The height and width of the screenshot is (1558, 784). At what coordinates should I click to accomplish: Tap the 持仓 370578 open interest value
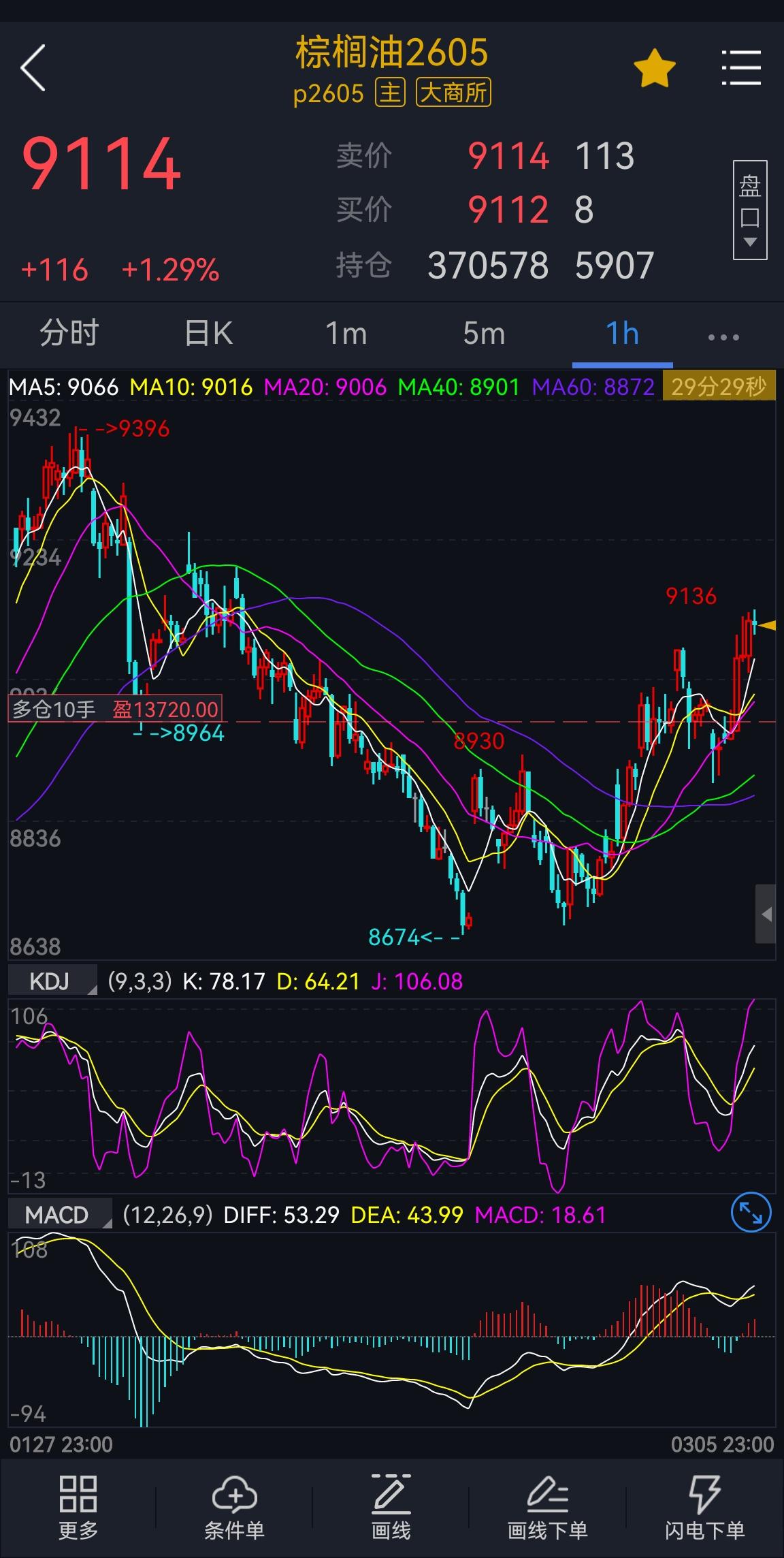(488, 265)
